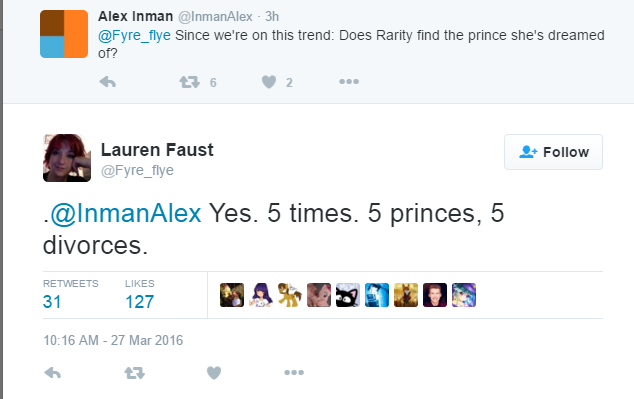Open the 3h timestamp on Alex's tweet
The width and height of the screenshot is (634, 399).
(272, 17)
